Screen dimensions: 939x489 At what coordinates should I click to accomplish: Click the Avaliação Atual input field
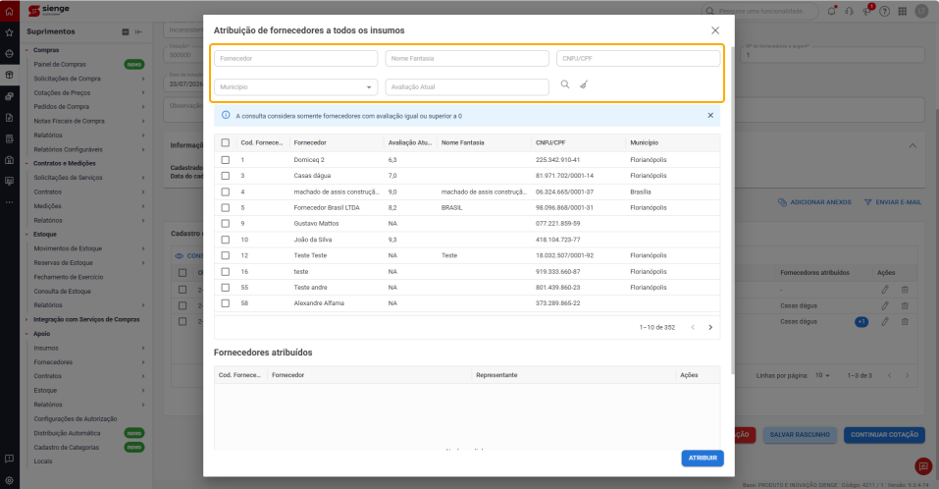467,87
